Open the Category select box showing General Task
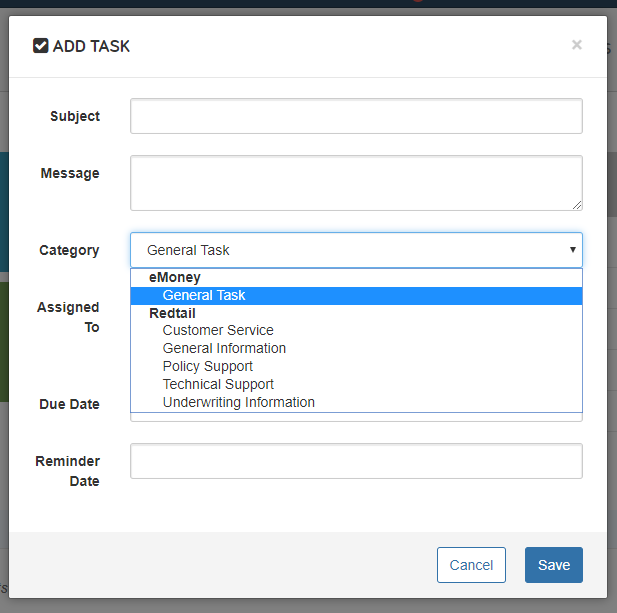The width and height of the screenshot is (617, 613). 356,250
